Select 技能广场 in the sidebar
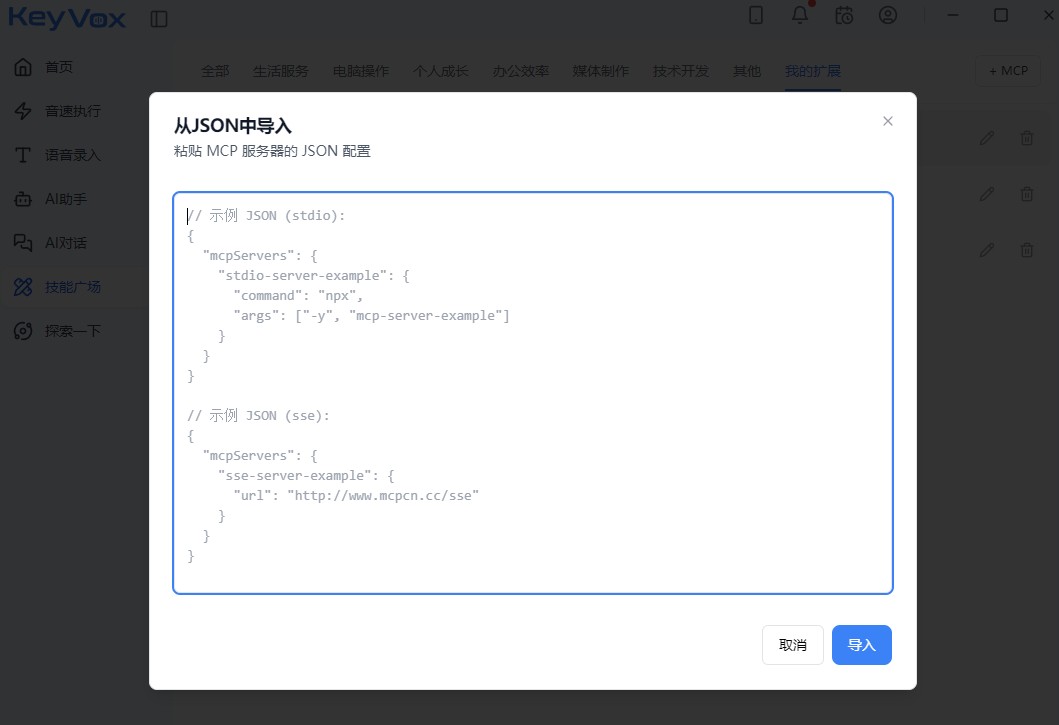 click(74, 286)
